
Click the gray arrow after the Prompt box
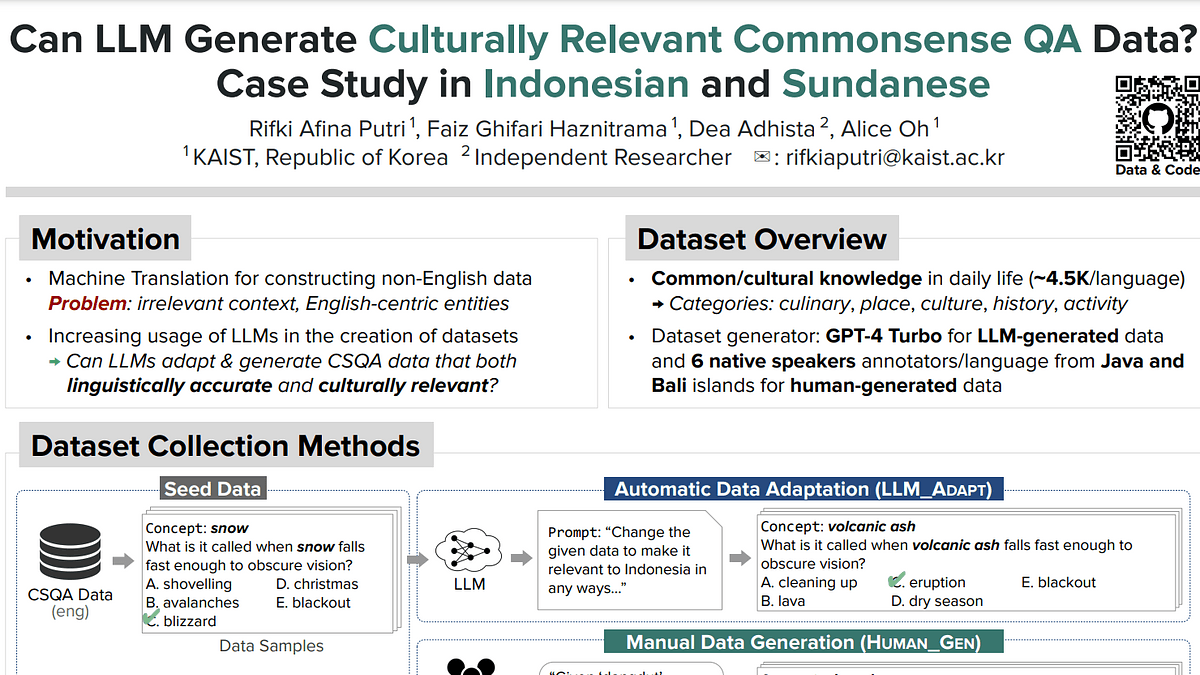[740, 557]
